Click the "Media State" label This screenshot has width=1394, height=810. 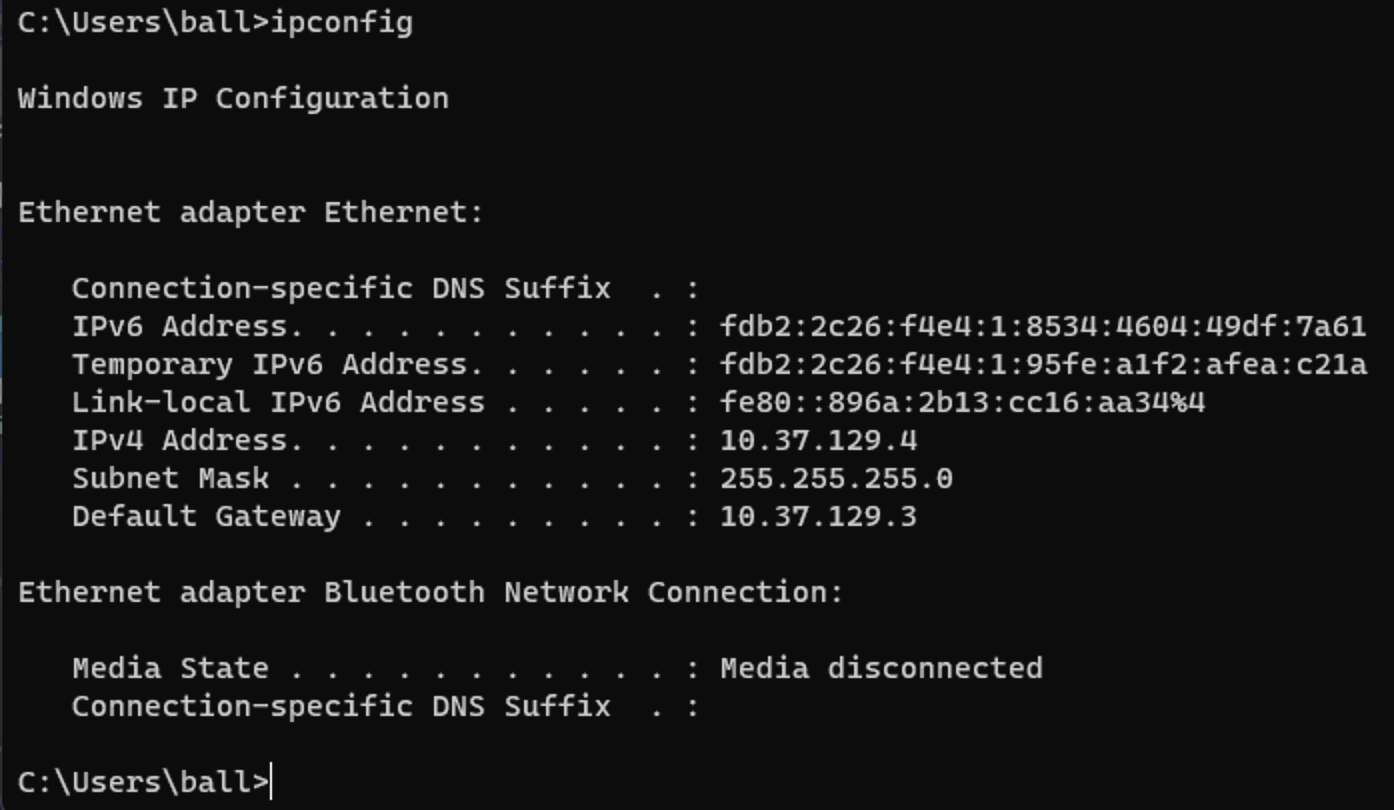click(170, 669)
